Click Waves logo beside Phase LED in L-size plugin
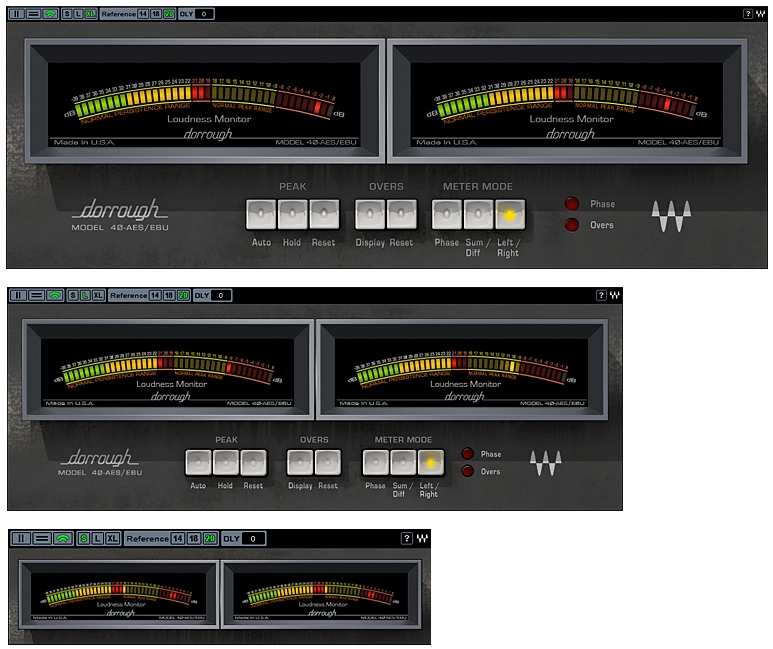This screenshot has height=649, width=773. coord(545,463)
